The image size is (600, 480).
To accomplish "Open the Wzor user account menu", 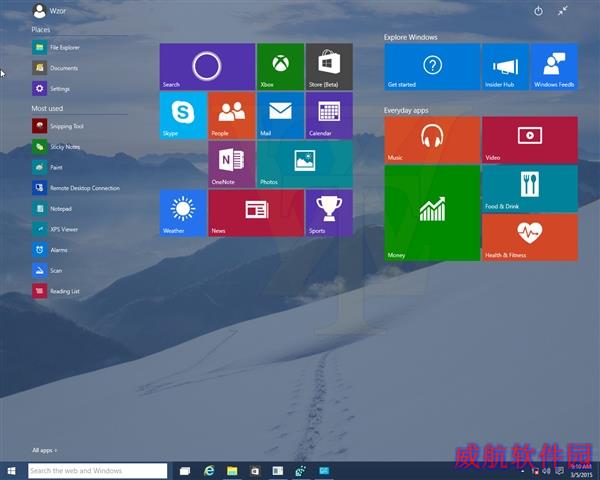I will [x=49, y=11].
